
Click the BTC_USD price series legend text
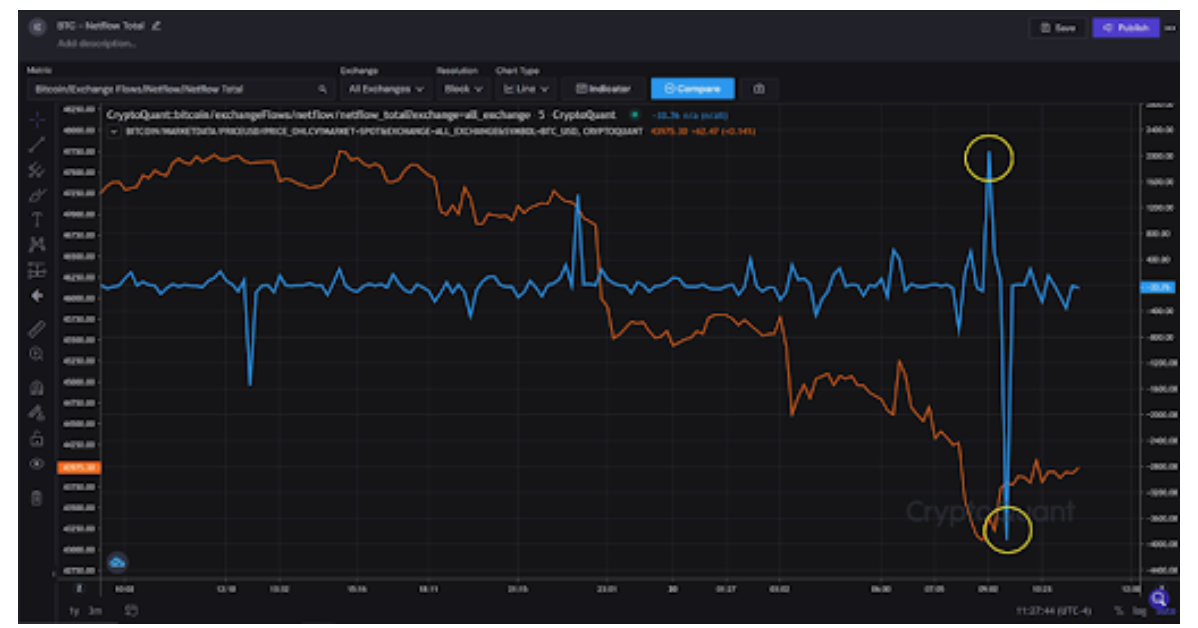pos(384,131)
